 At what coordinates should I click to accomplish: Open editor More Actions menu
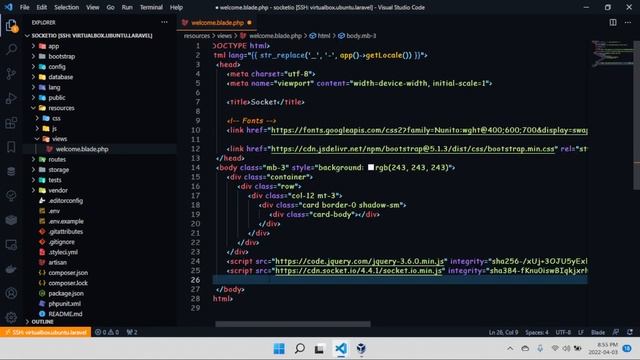pos(628,22)
